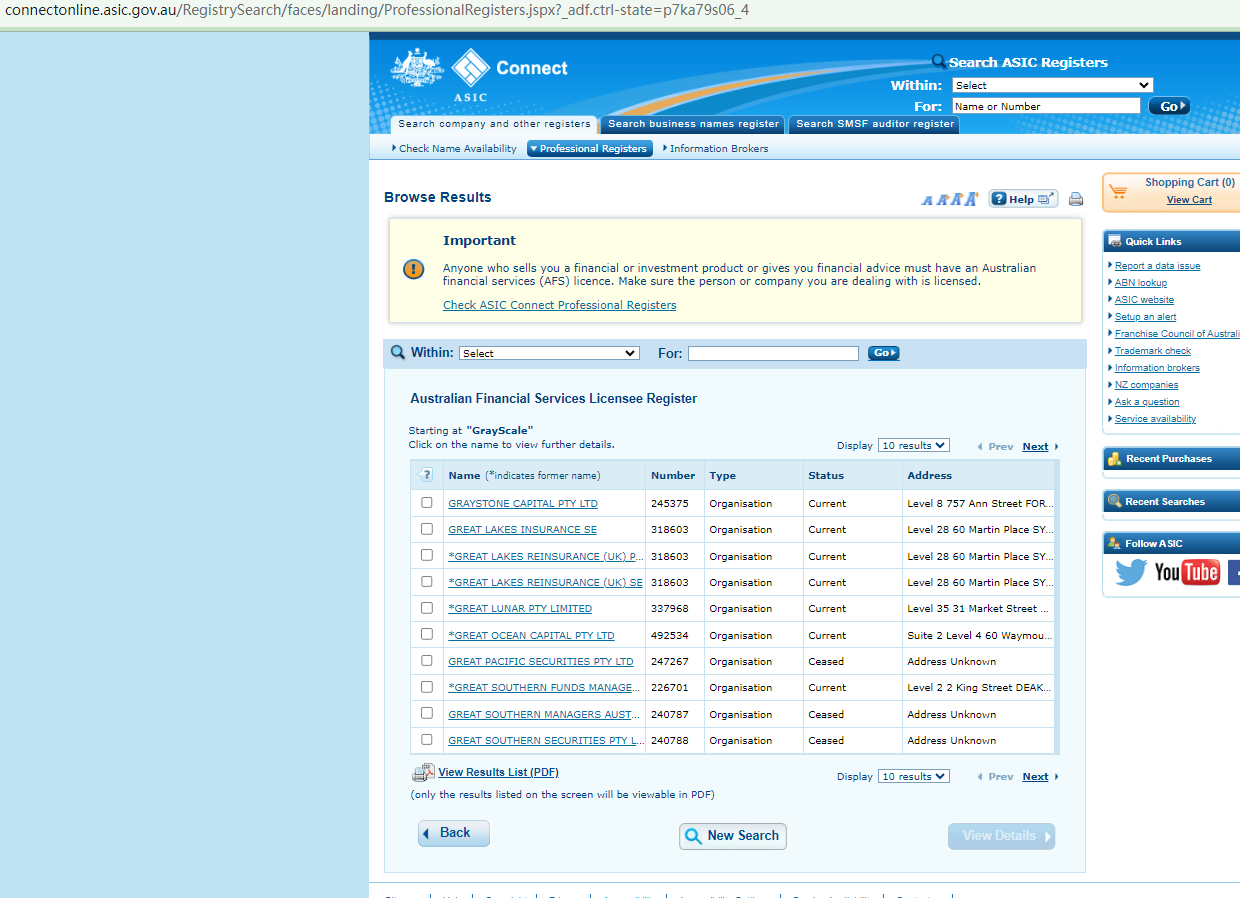Click the Quick Links panel header icon

point(1114,241)
